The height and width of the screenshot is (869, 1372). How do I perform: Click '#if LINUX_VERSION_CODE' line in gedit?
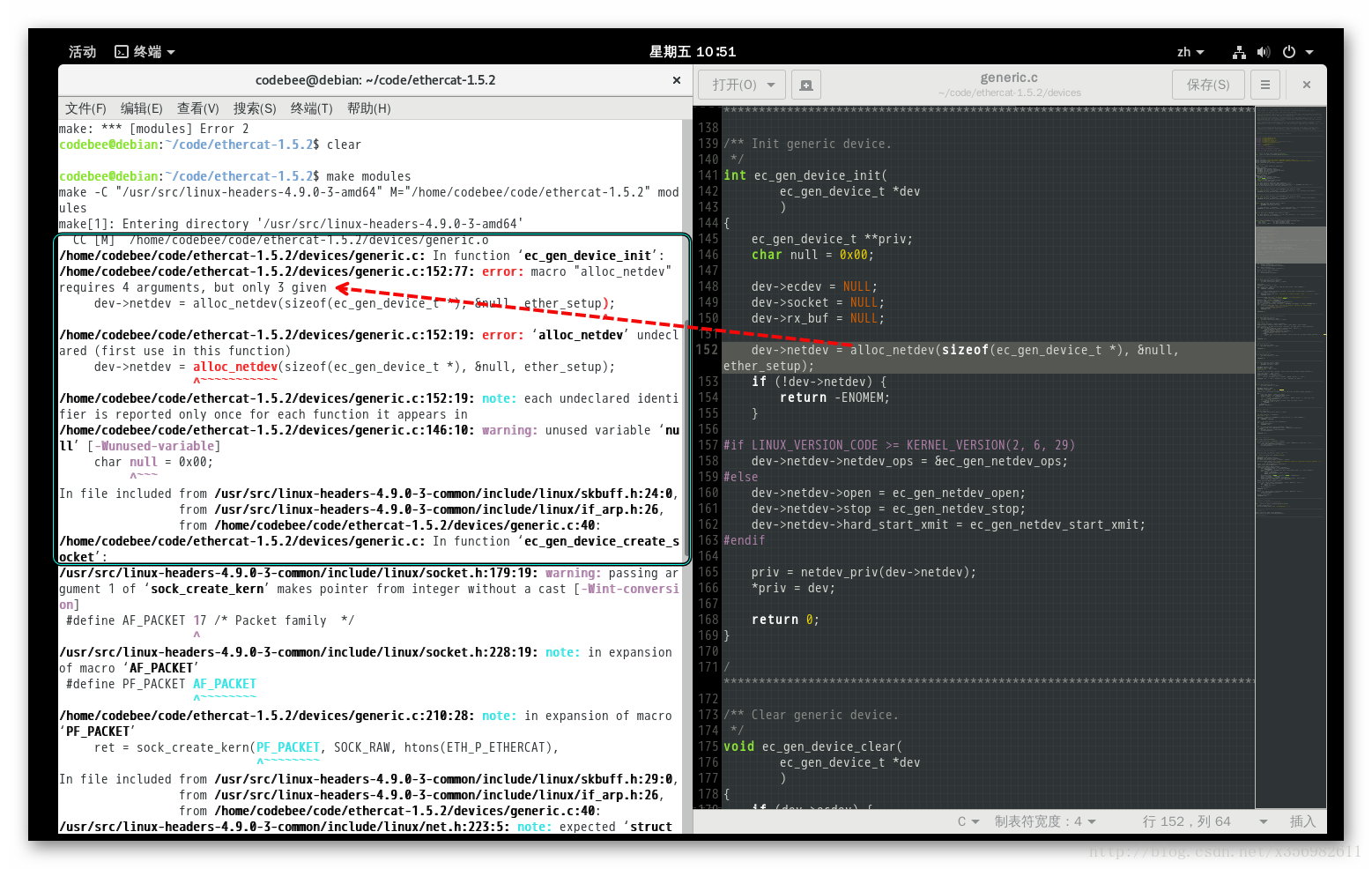pos(899,445)
